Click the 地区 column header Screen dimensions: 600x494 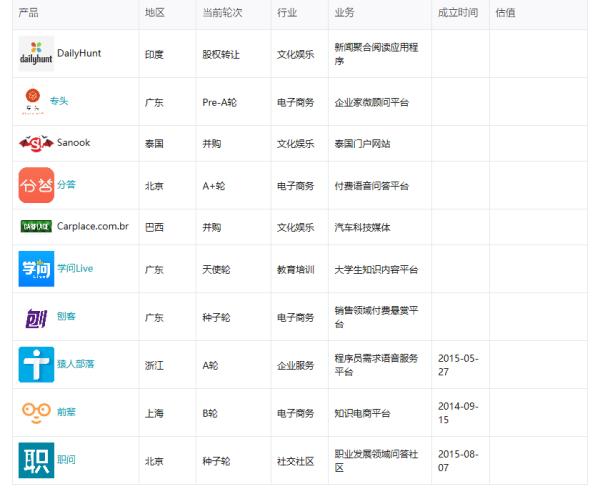click(155, 13)
